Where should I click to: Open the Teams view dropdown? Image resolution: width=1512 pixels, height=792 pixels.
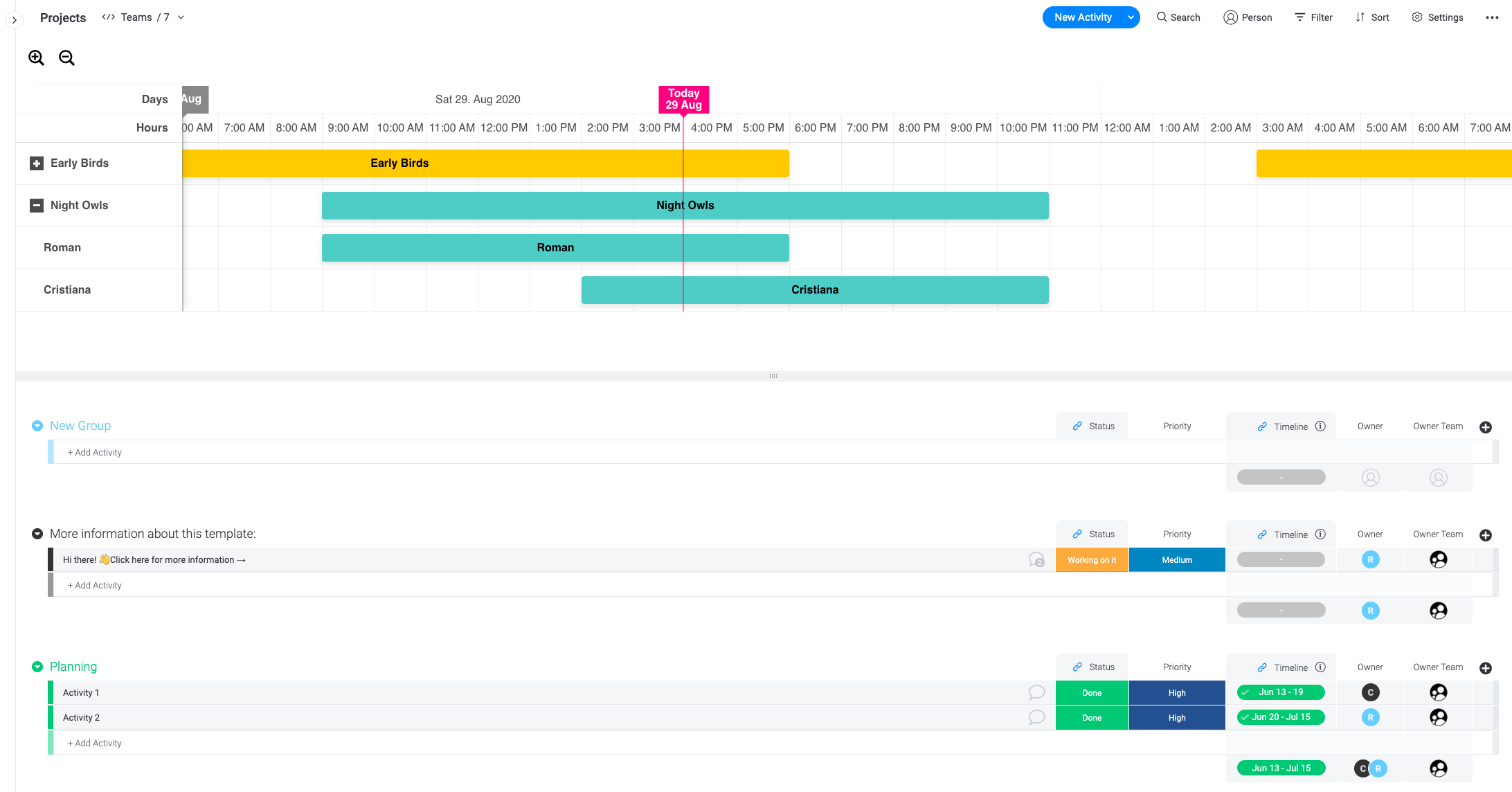tap(181, 17)
